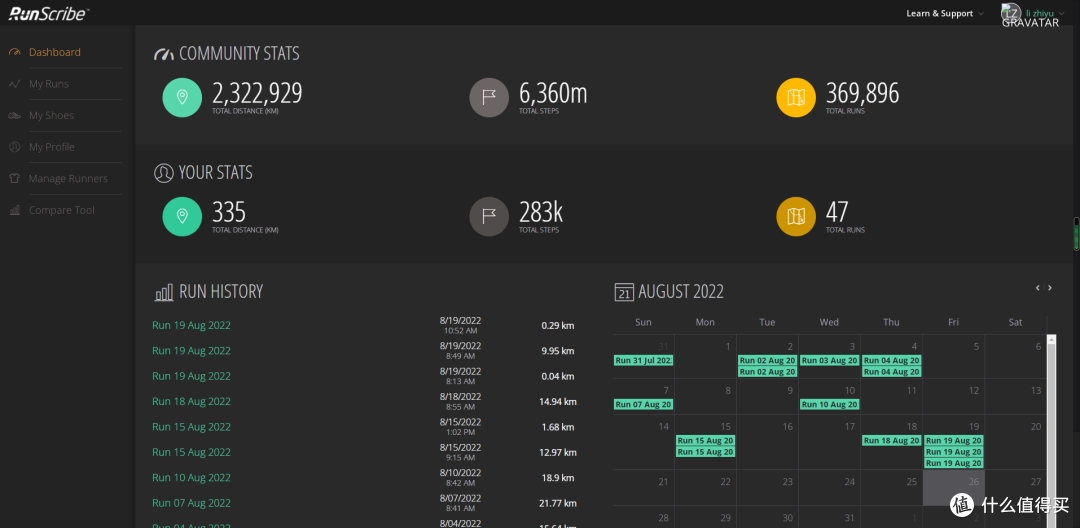The width and height of the screenshot is (1080, 528).
Task: Click community total distance pin icon
Action: [x=182, y=97]
